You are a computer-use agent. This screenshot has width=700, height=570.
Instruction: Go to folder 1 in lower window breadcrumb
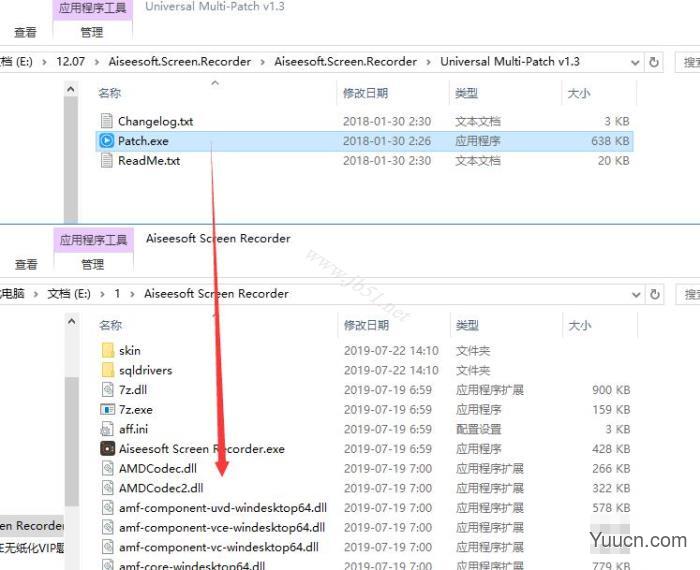tap(117, 294)
